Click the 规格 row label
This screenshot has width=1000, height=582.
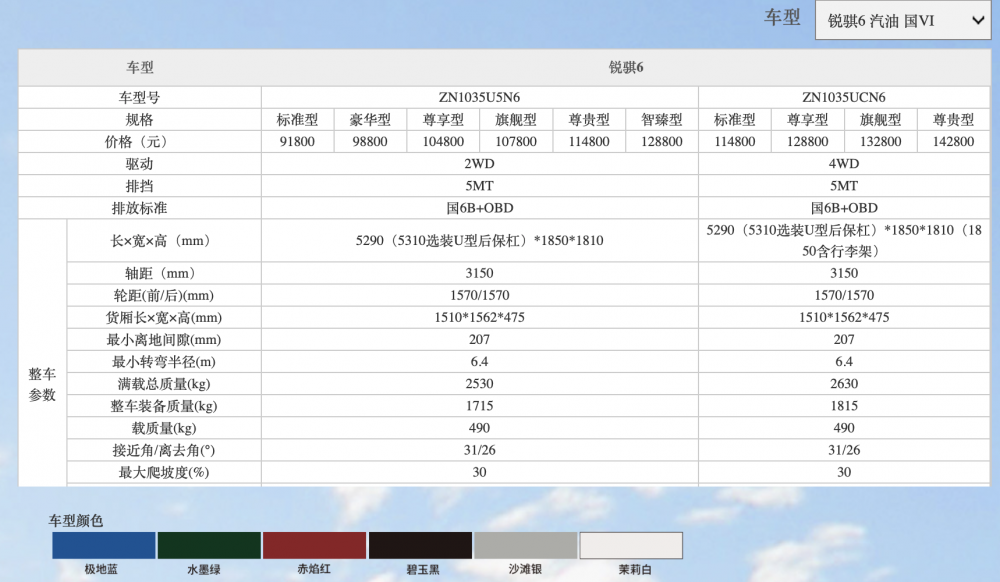pyautogui.click(x=140, y=120)
